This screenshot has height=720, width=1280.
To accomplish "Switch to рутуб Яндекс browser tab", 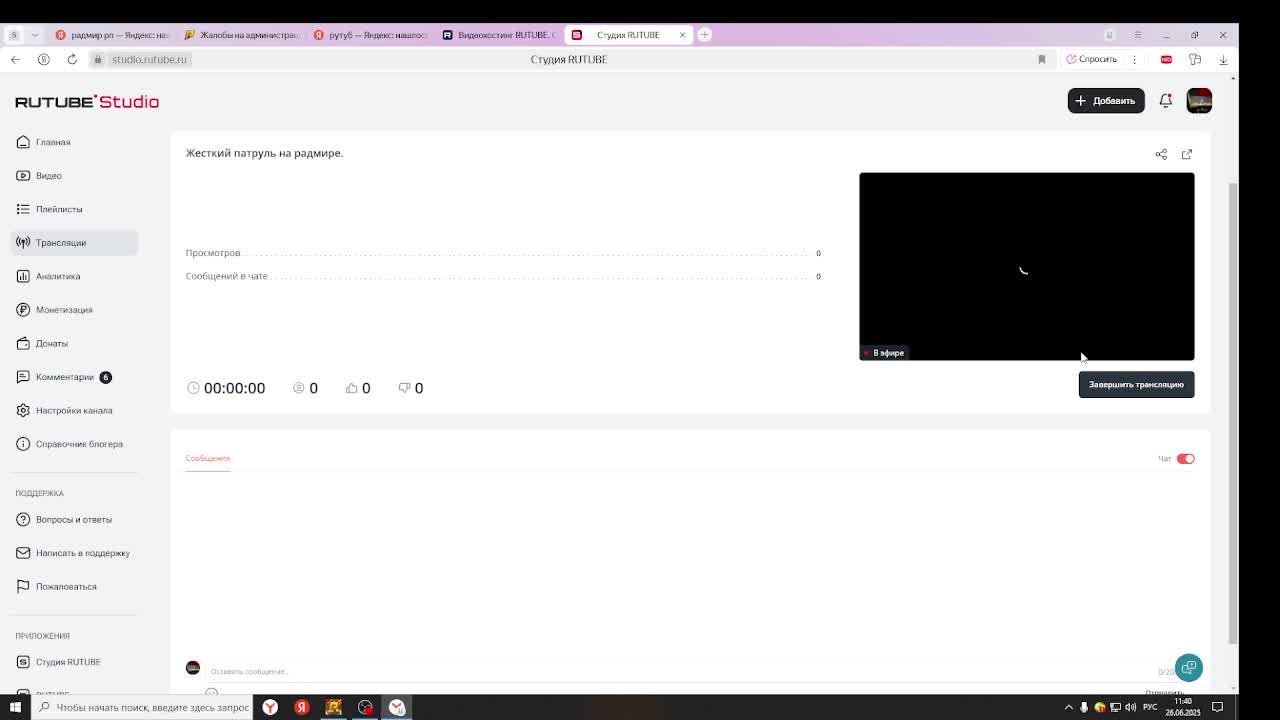I will pyautogui.click(x=371, y=35).
